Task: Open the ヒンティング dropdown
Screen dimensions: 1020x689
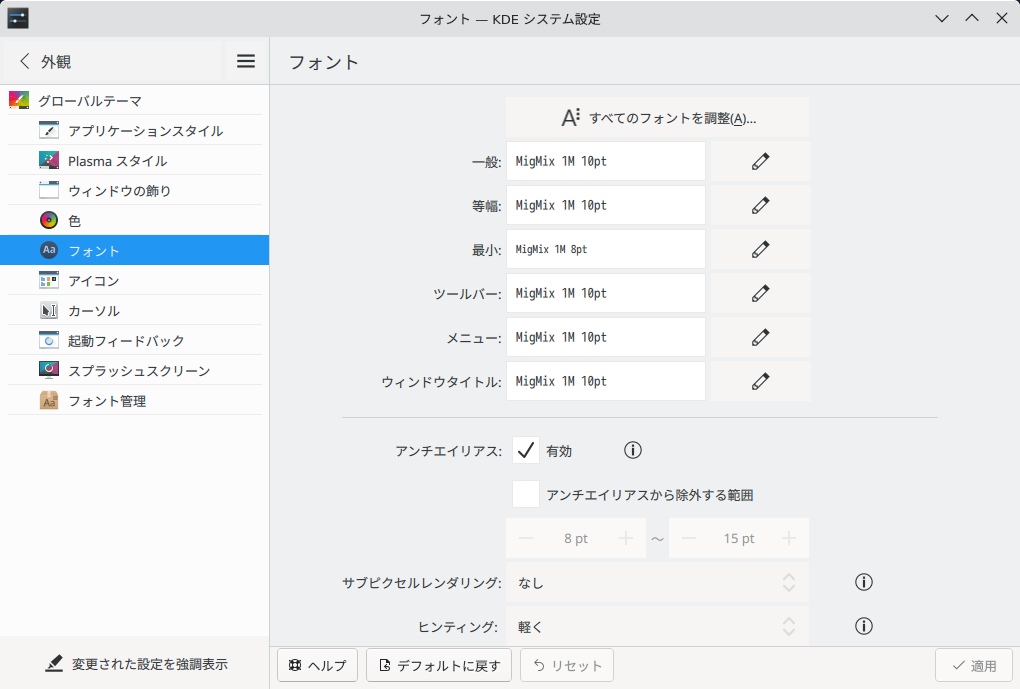Action: coord(657,626)
